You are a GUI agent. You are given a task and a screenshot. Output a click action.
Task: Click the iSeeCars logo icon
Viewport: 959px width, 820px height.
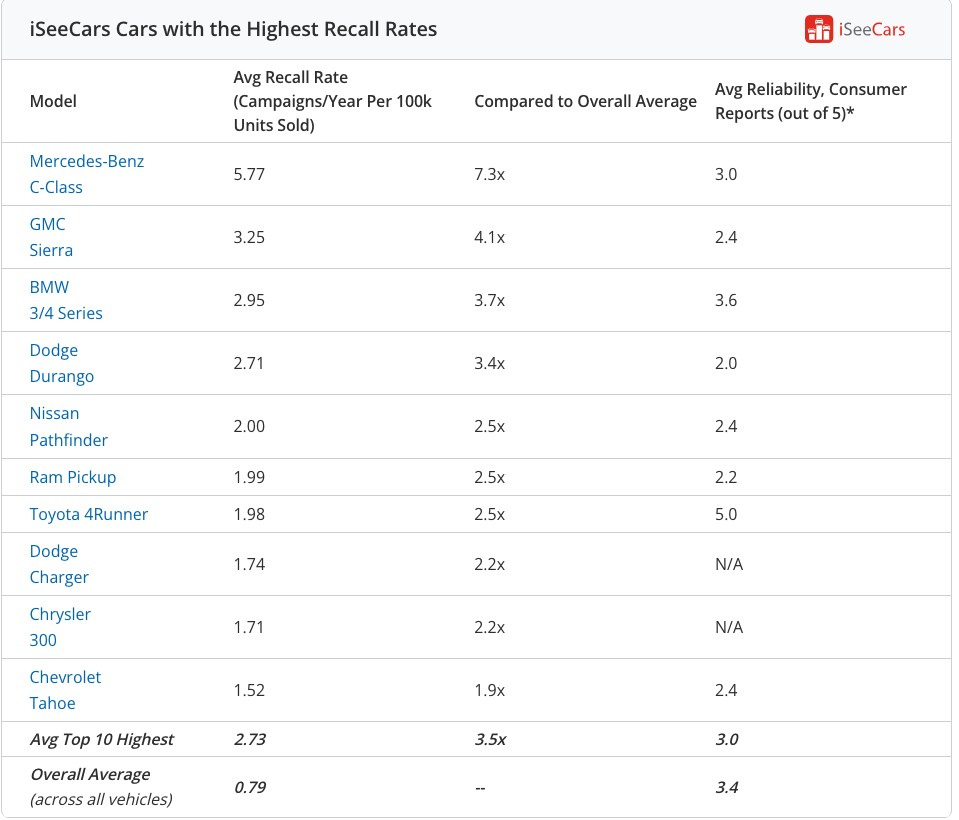point(819,29)
